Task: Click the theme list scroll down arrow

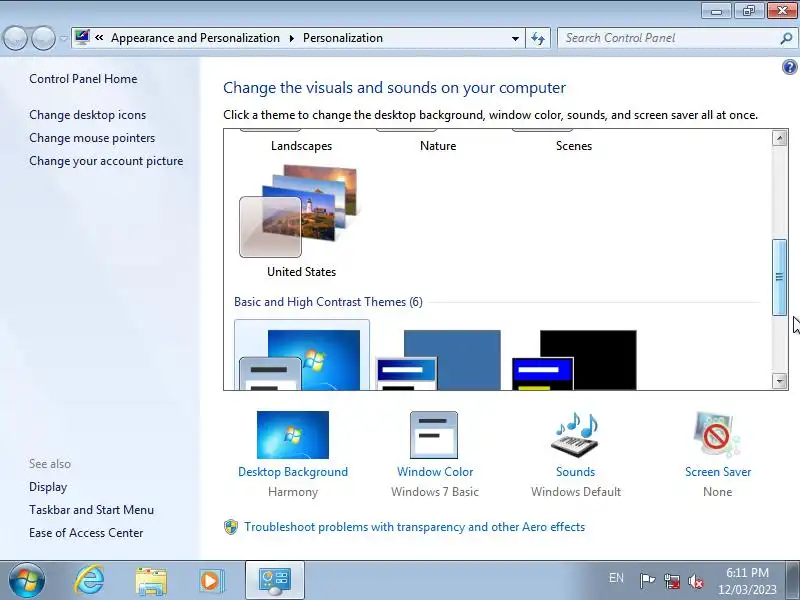Action: 779,381
